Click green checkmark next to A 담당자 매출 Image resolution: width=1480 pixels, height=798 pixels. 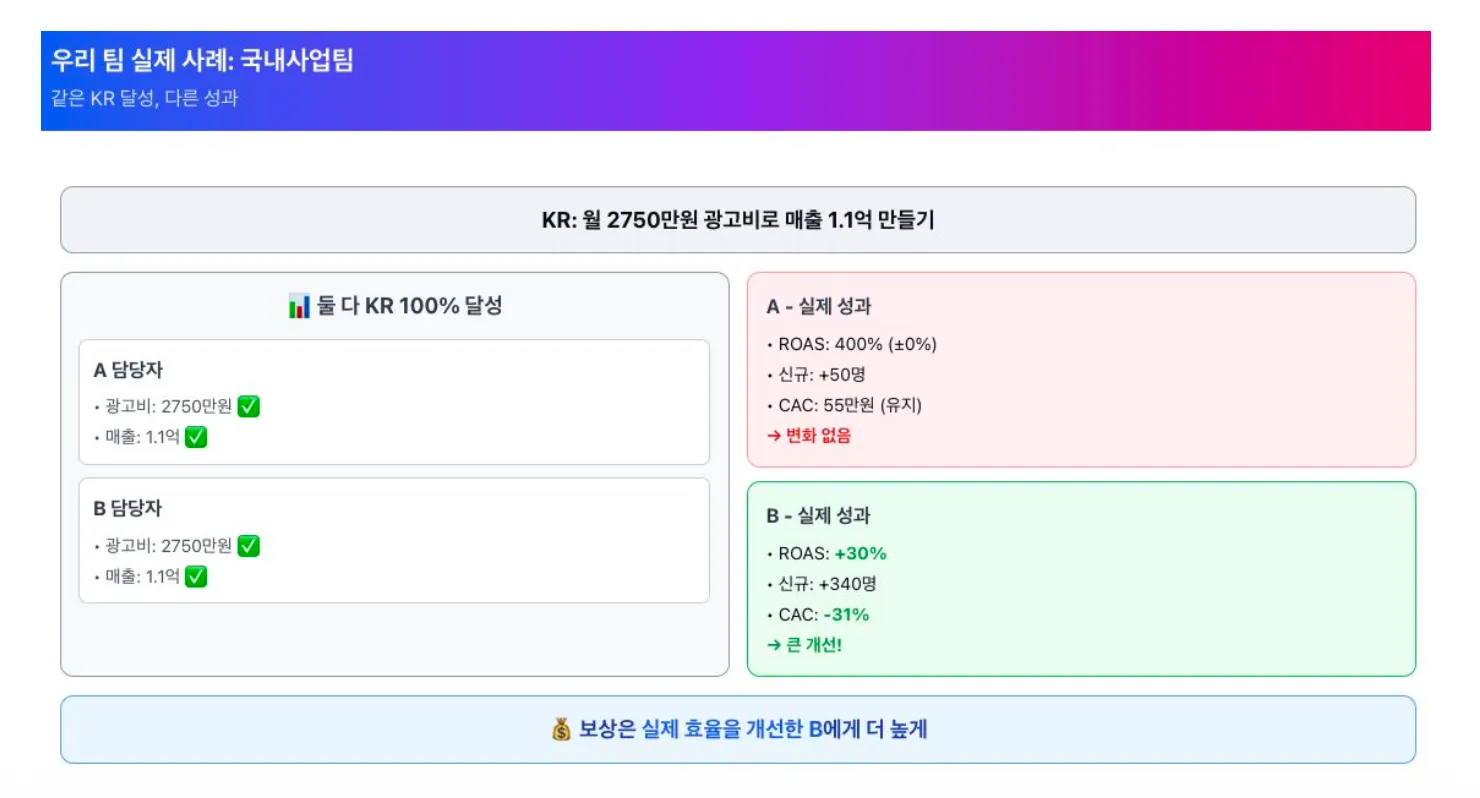[196, 437]
